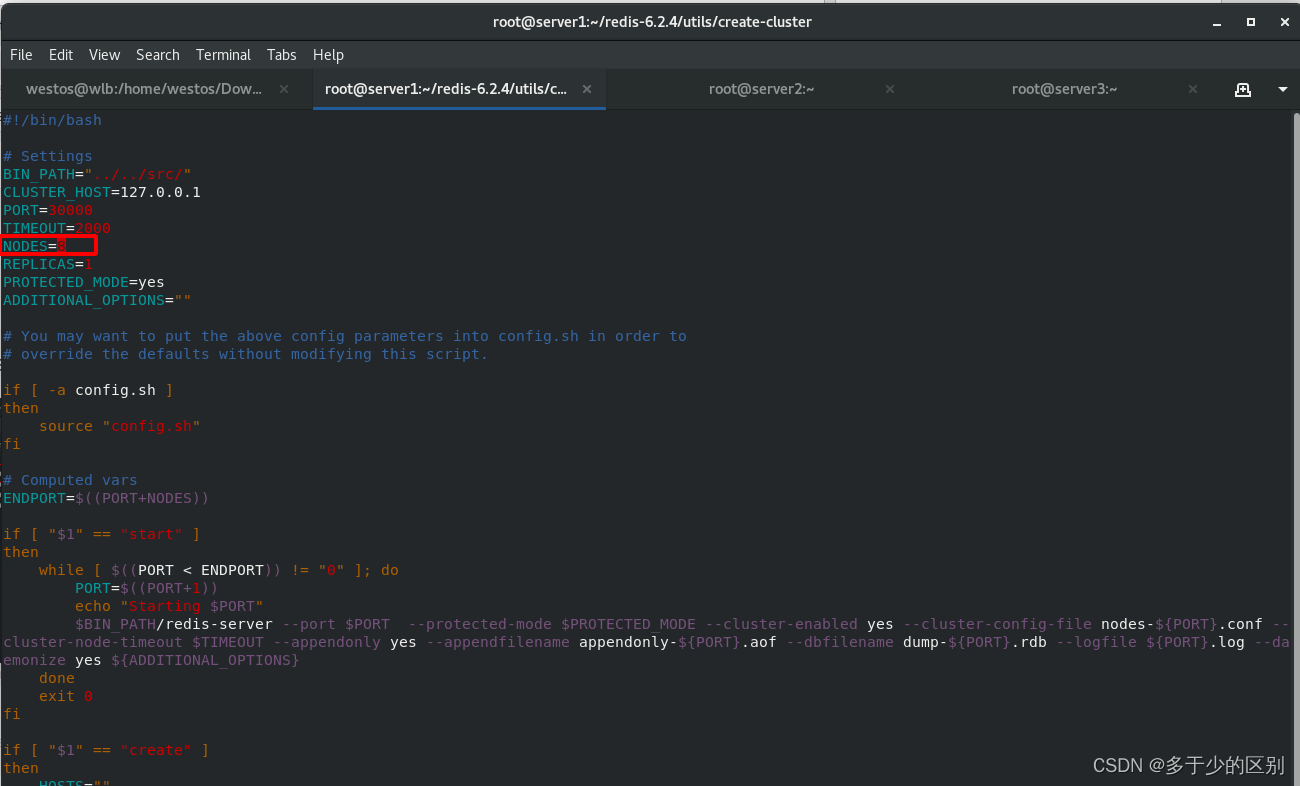Close the root@server1 tab
Viewport: 1300px width, 786px height.
coord(587,89)
